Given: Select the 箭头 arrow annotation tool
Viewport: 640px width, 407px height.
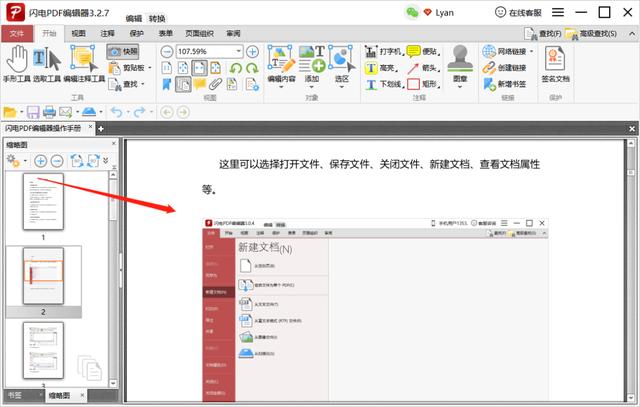Looking at the screenshot, I should click(423, 68).
